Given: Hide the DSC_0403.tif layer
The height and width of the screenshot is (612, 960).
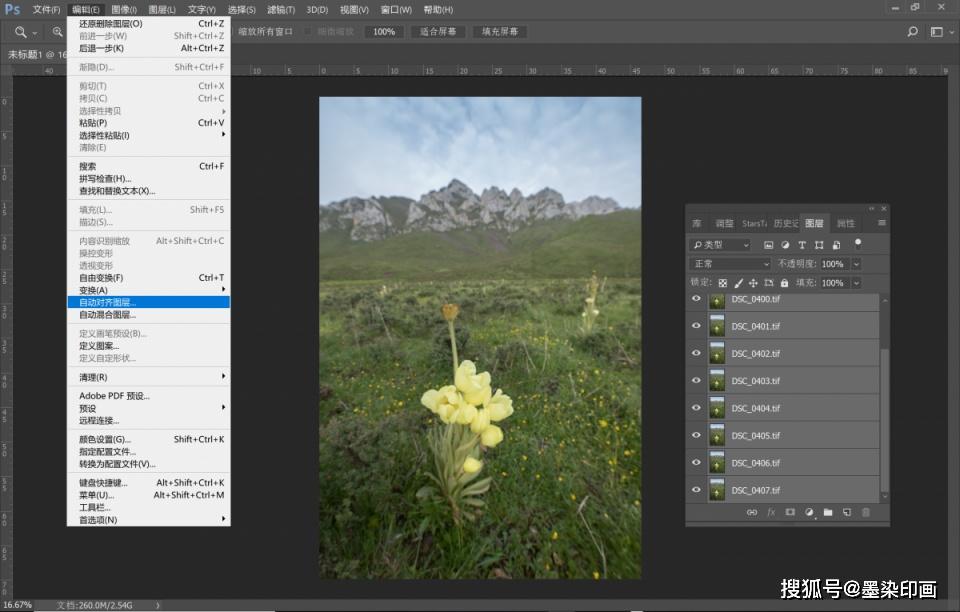Looking at the screenshot, I should tap(696, 380).
